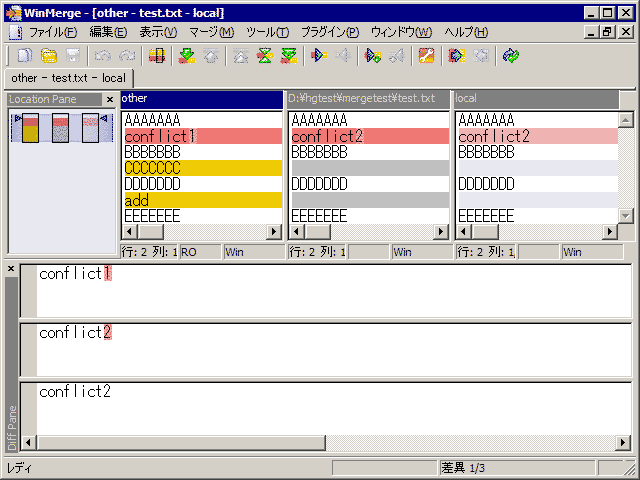
Task: Click the yellow 'add' line in 'other' pane
Action: pyautogui.click(x=202, y=200)
